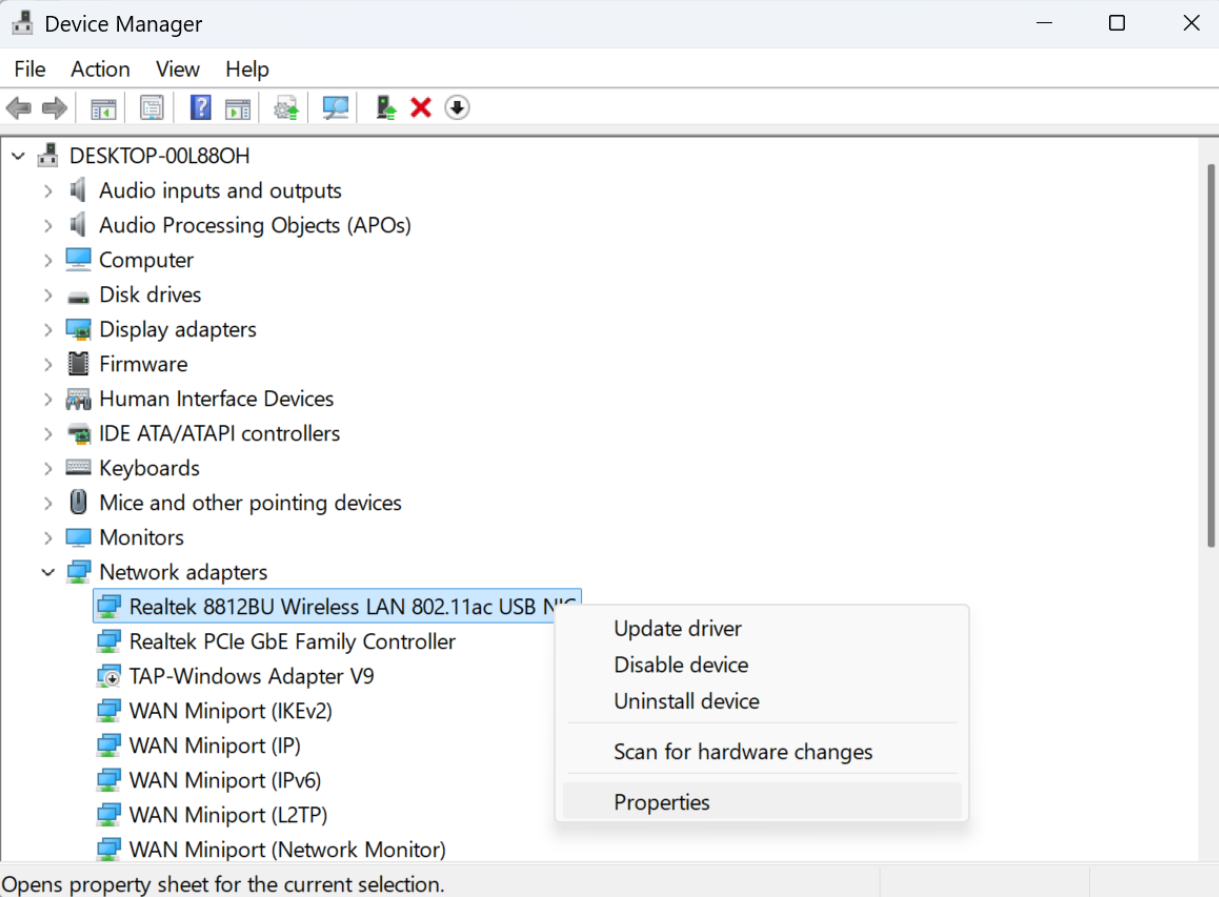This screenshot has height=897, width=1219.
Task: Click the red X Uninstall device toolbar icon
Action: pyautogui.click(x=421, y=107)
